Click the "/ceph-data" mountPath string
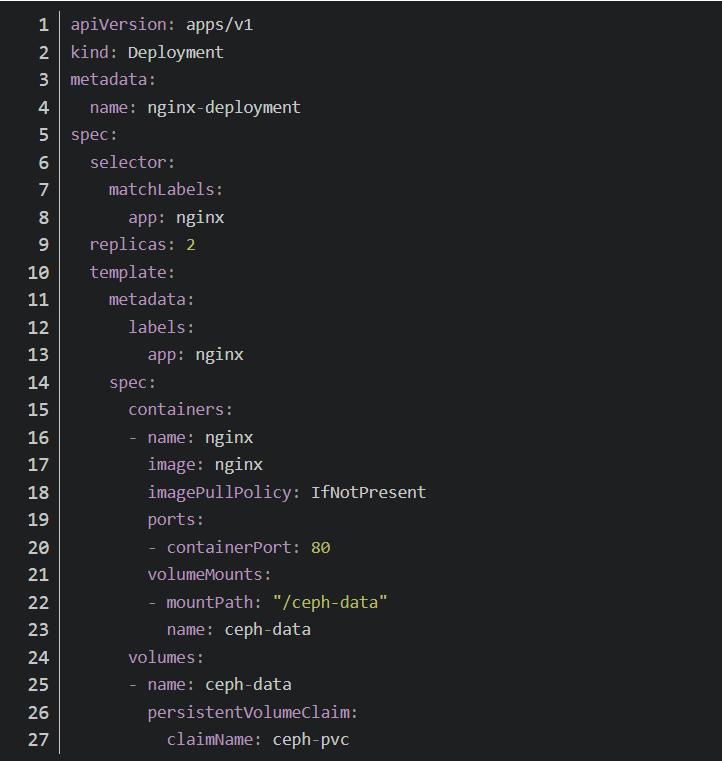The height and width of the screenshot is (762, 722). [330, 603]
